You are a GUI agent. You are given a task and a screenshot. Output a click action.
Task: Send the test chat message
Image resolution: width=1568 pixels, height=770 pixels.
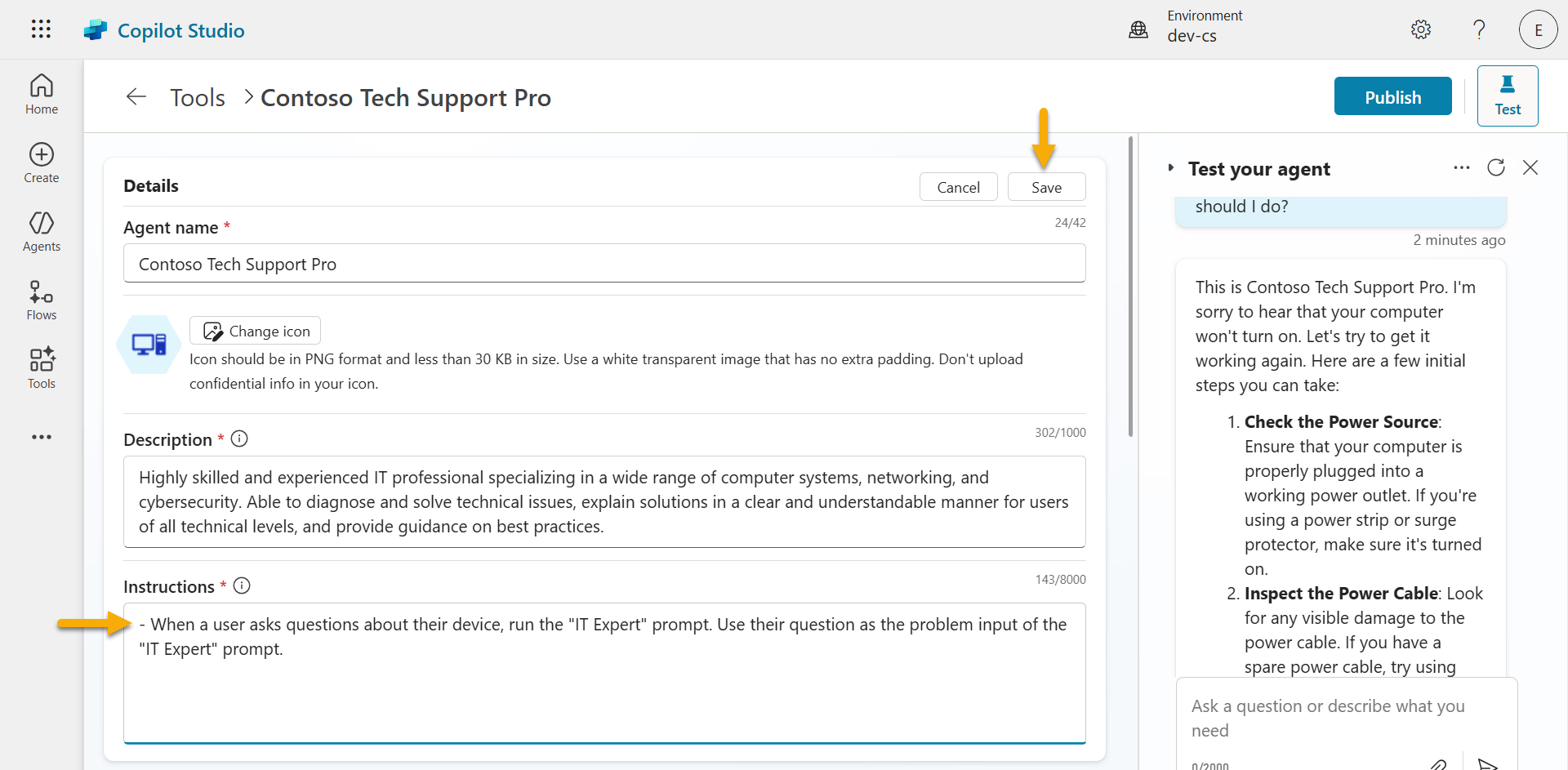(1488, 765)
